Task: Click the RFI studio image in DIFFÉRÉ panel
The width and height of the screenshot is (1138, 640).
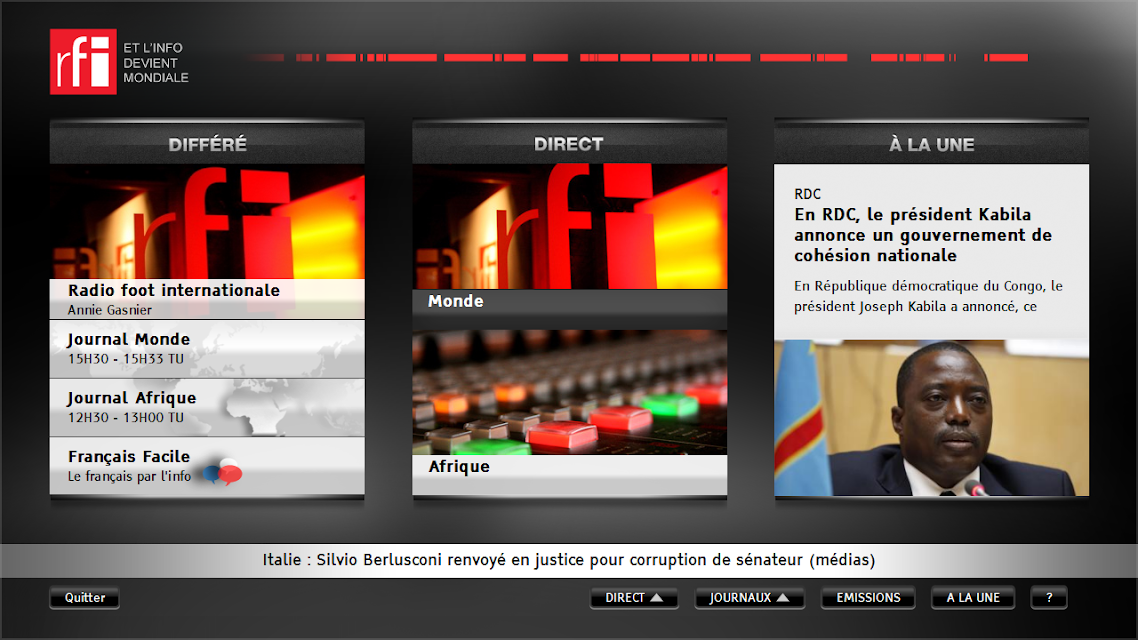Action: pos(207,221)
